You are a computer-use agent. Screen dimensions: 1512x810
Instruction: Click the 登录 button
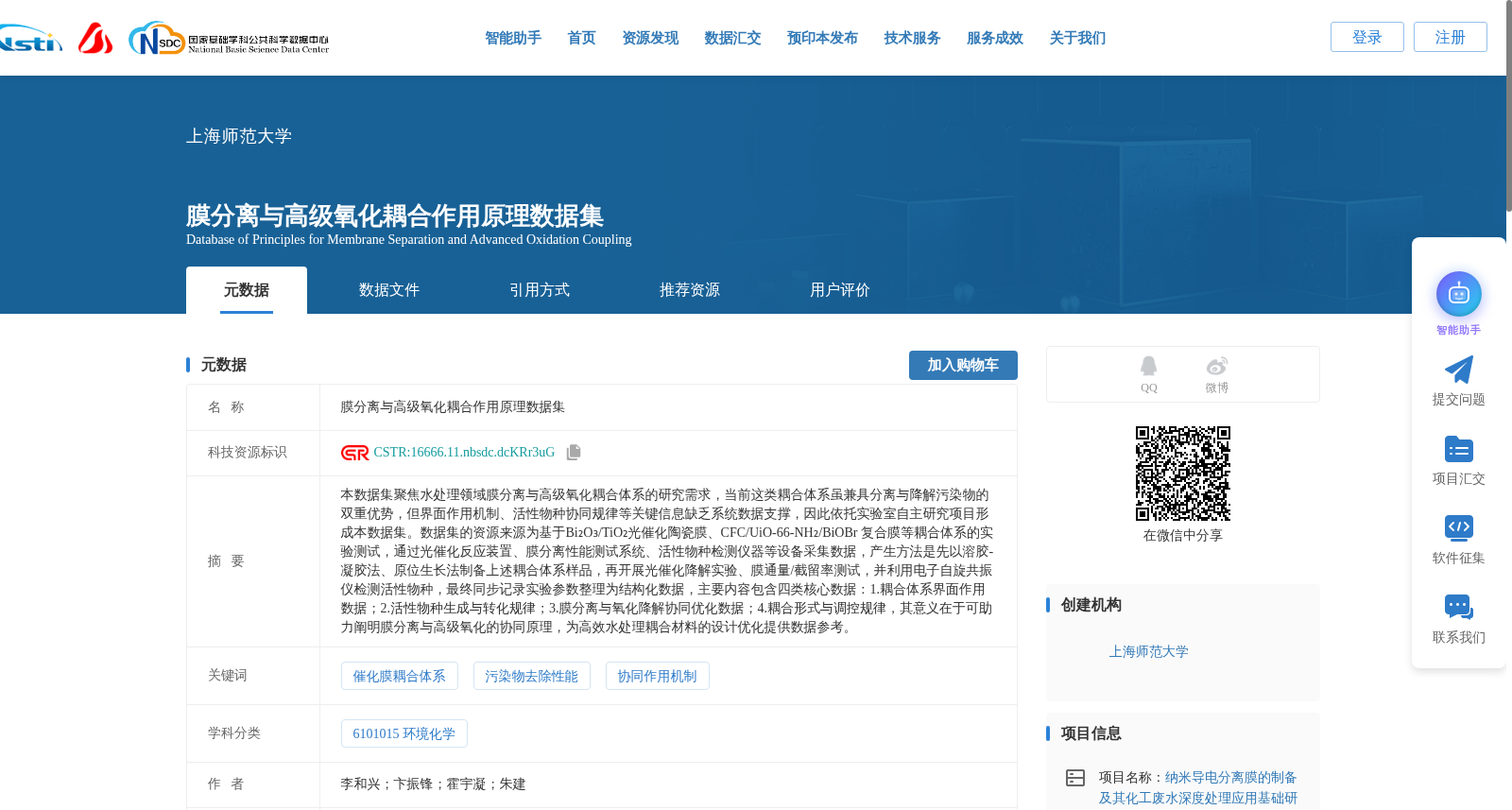pyautogui.click(x=1367, y=37)
